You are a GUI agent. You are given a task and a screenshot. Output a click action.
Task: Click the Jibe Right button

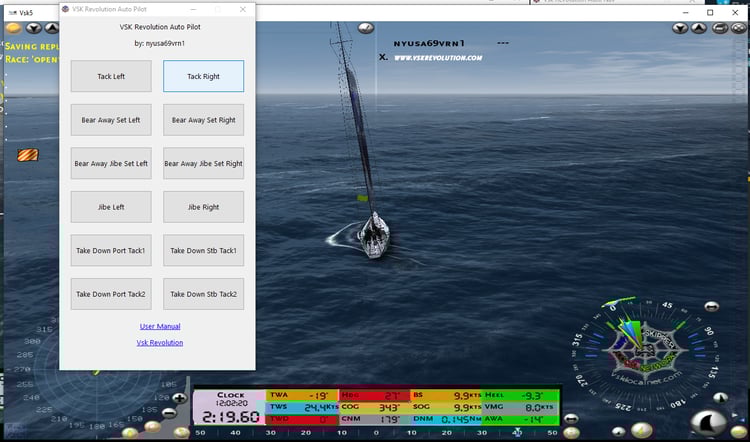click(203, 207)
